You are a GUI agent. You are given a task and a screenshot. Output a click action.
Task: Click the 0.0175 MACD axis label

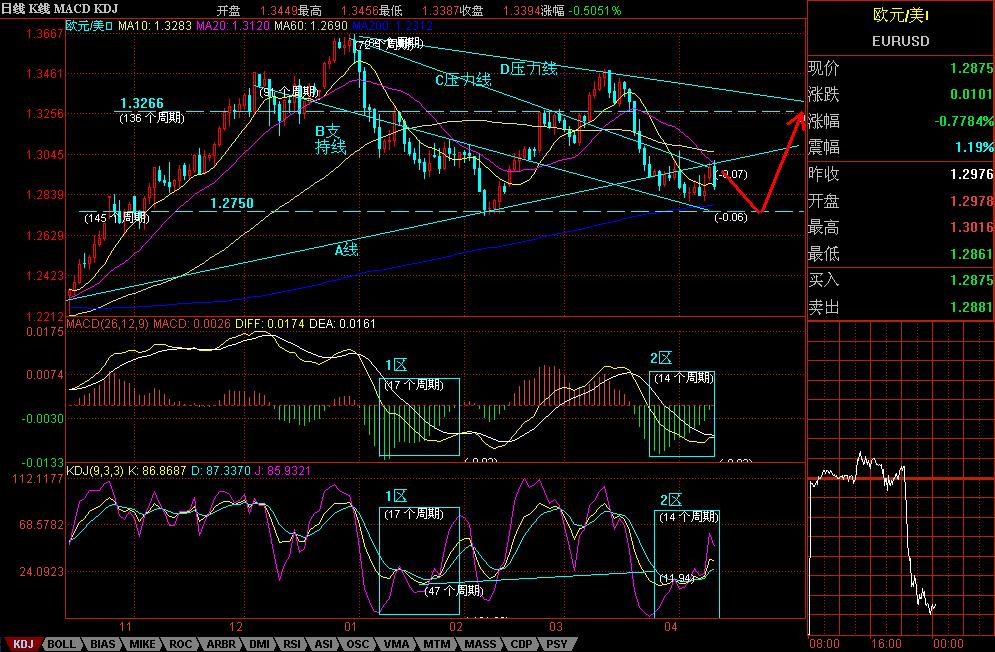44,332
